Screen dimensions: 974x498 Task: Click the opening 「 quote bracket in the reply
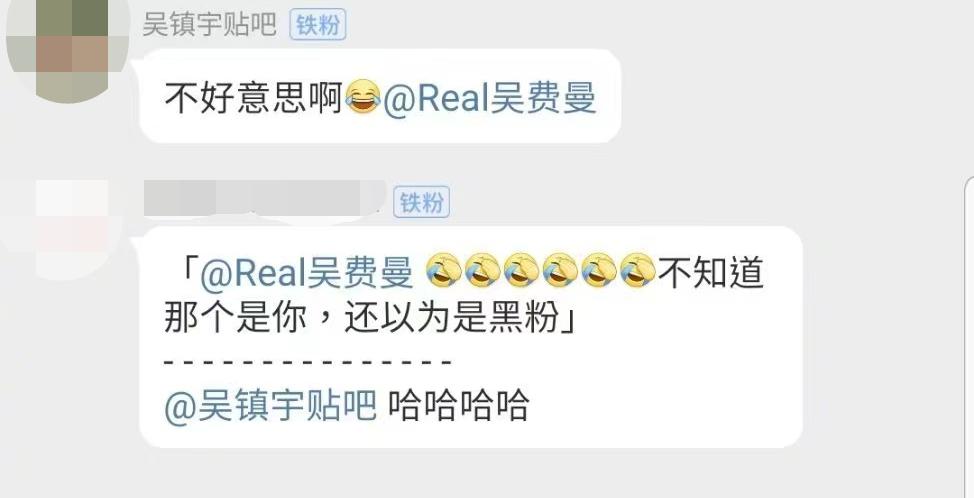tap(184, 272)
